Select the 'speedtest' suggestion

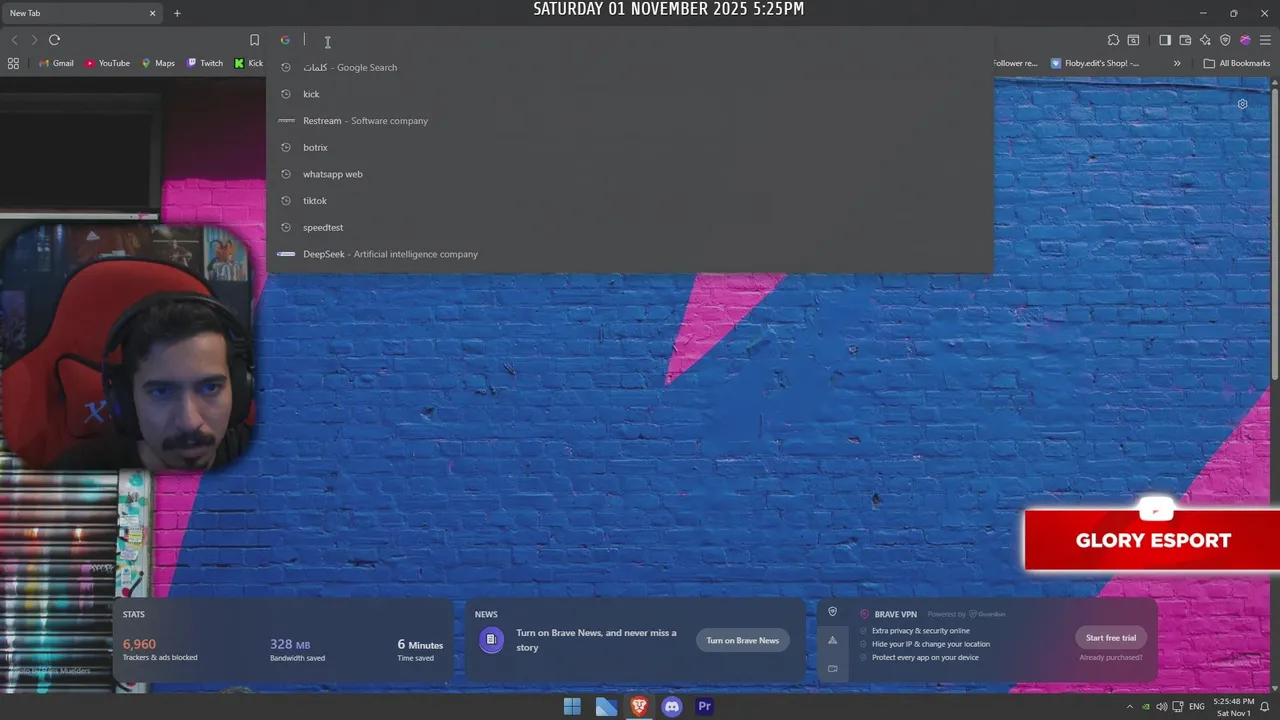click(630, 227)
